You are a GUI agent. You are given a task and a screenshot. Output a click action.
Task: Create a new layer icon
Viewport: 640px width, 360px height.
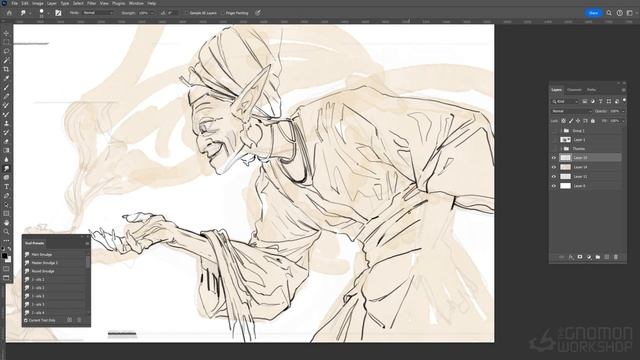[x=607, y=257]
